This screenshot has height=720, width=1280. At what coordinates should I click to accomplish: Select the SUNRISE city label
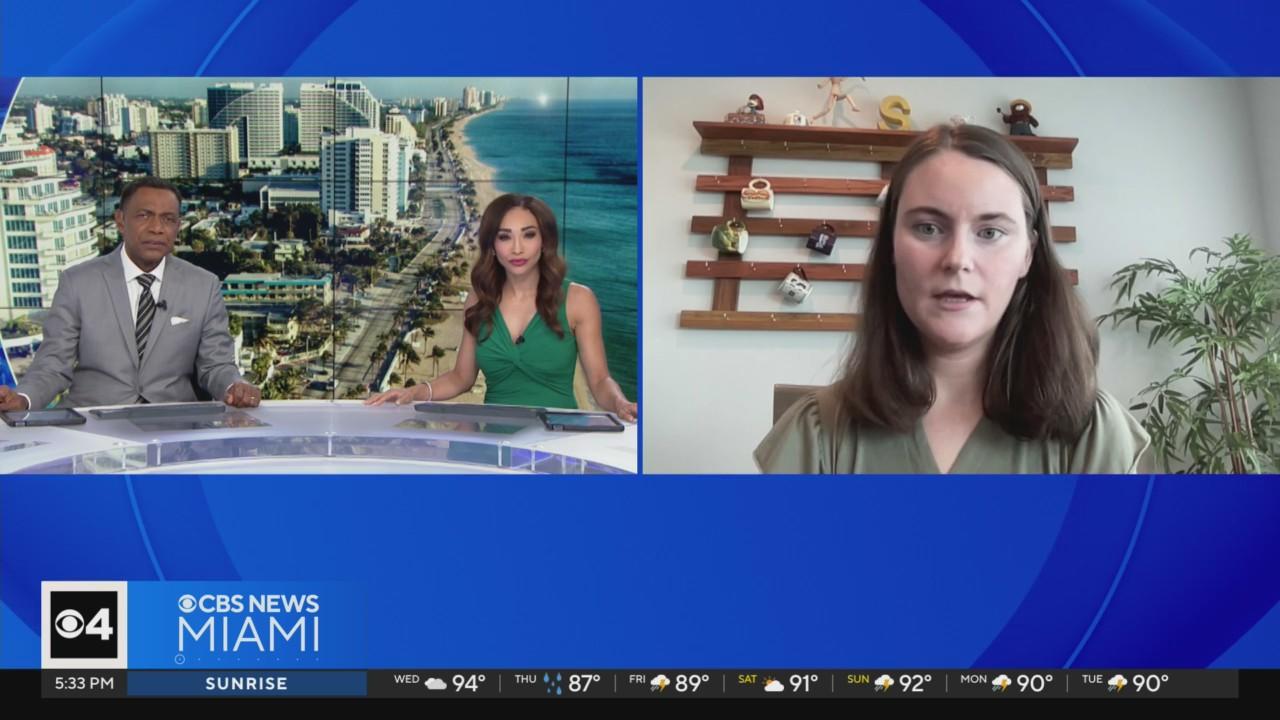click(246, 684)
